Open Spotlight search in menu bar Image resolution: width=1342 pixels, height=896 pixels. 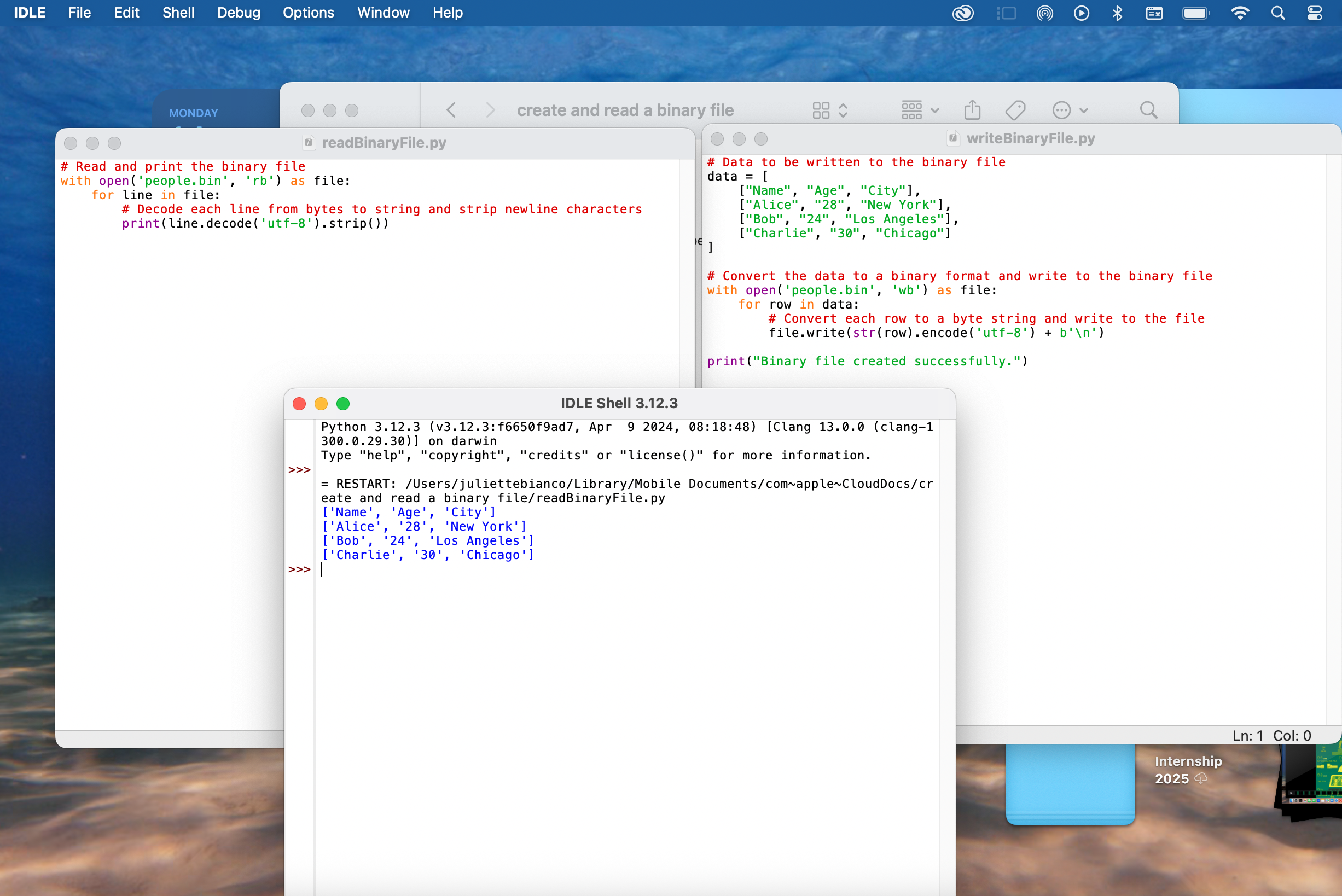1278,13
